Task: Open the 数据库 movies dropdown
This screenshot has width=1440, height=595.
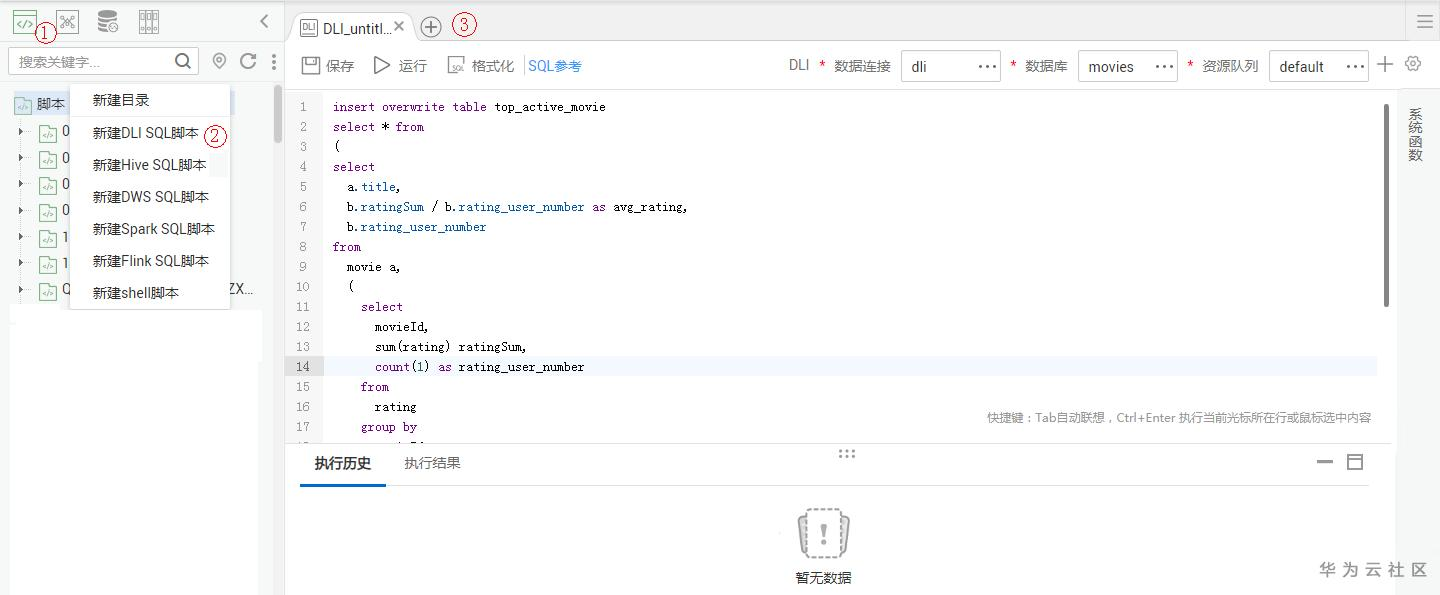Action: [x=1127, y=66]
